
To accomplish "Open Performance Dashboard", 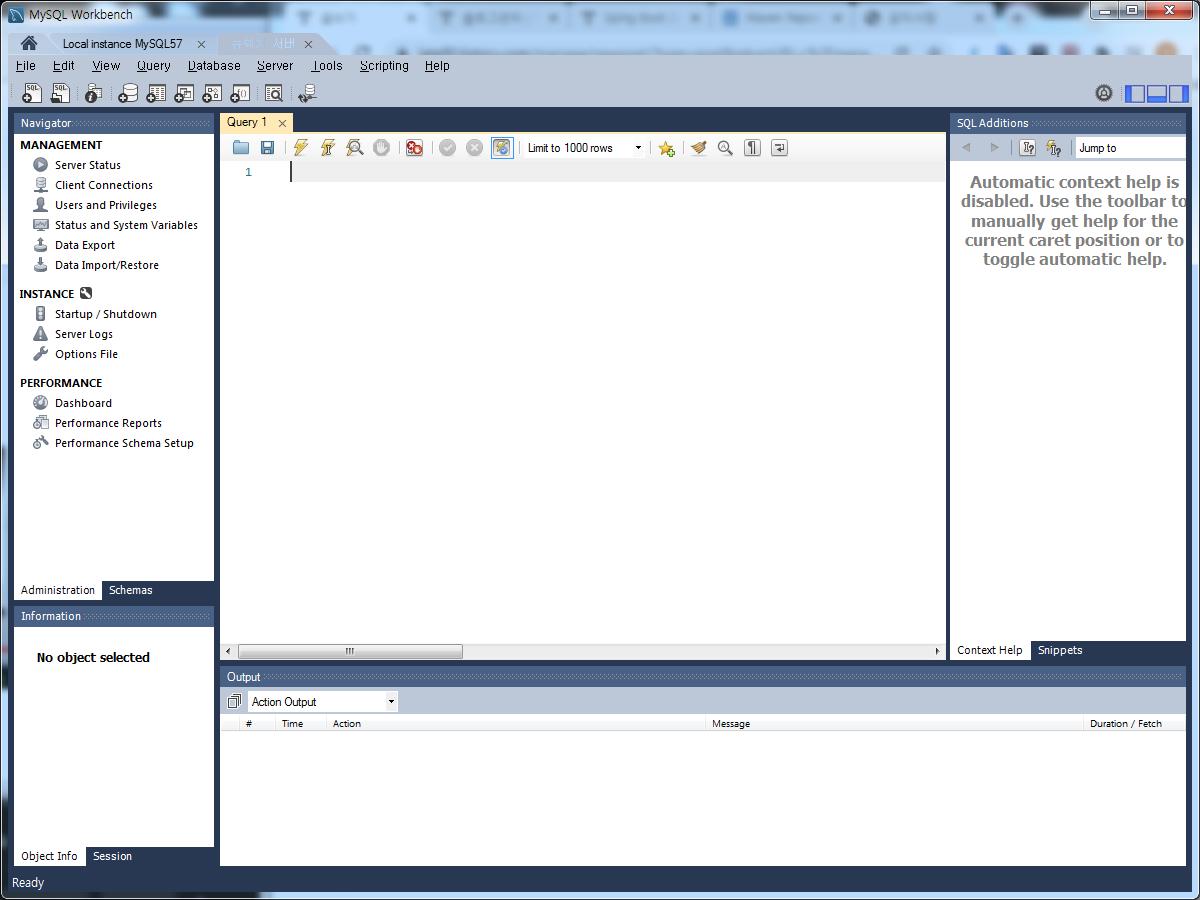I will [83, 403].
